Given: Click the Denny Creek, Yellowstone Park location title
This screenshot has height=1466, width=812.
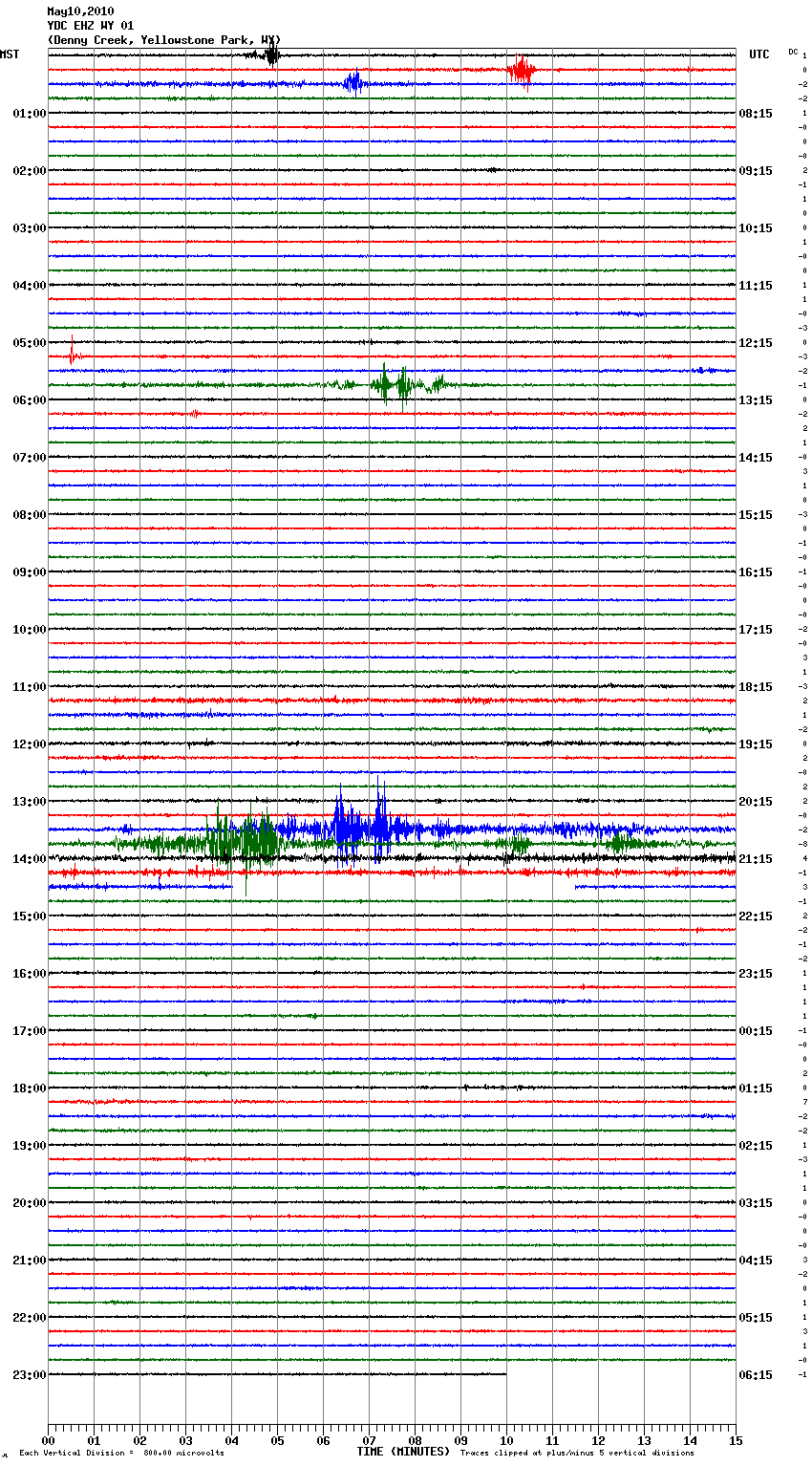Looking at the screenshot, I should (164, 40).
